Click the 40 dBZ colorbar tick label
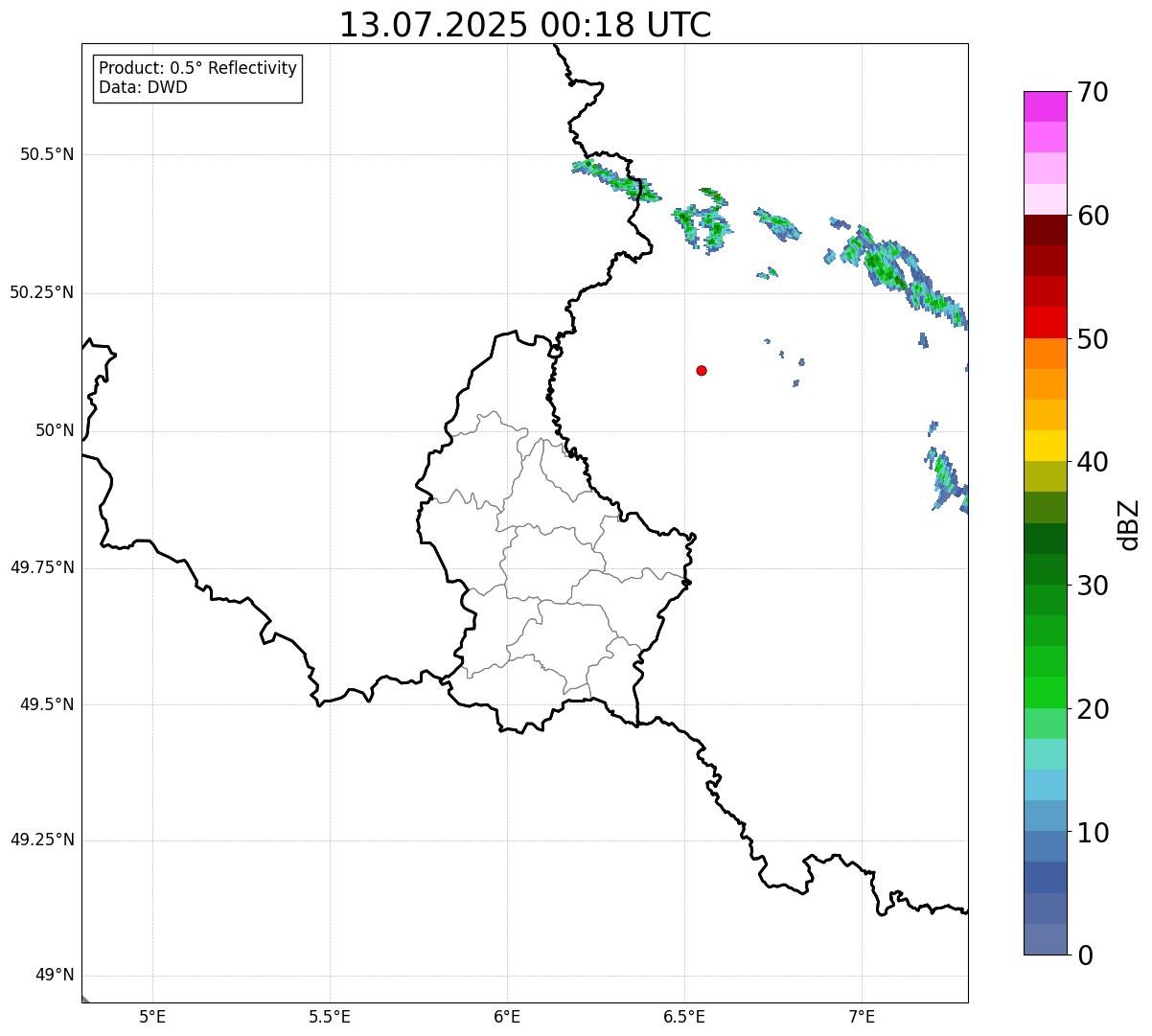 (1093, 462)
